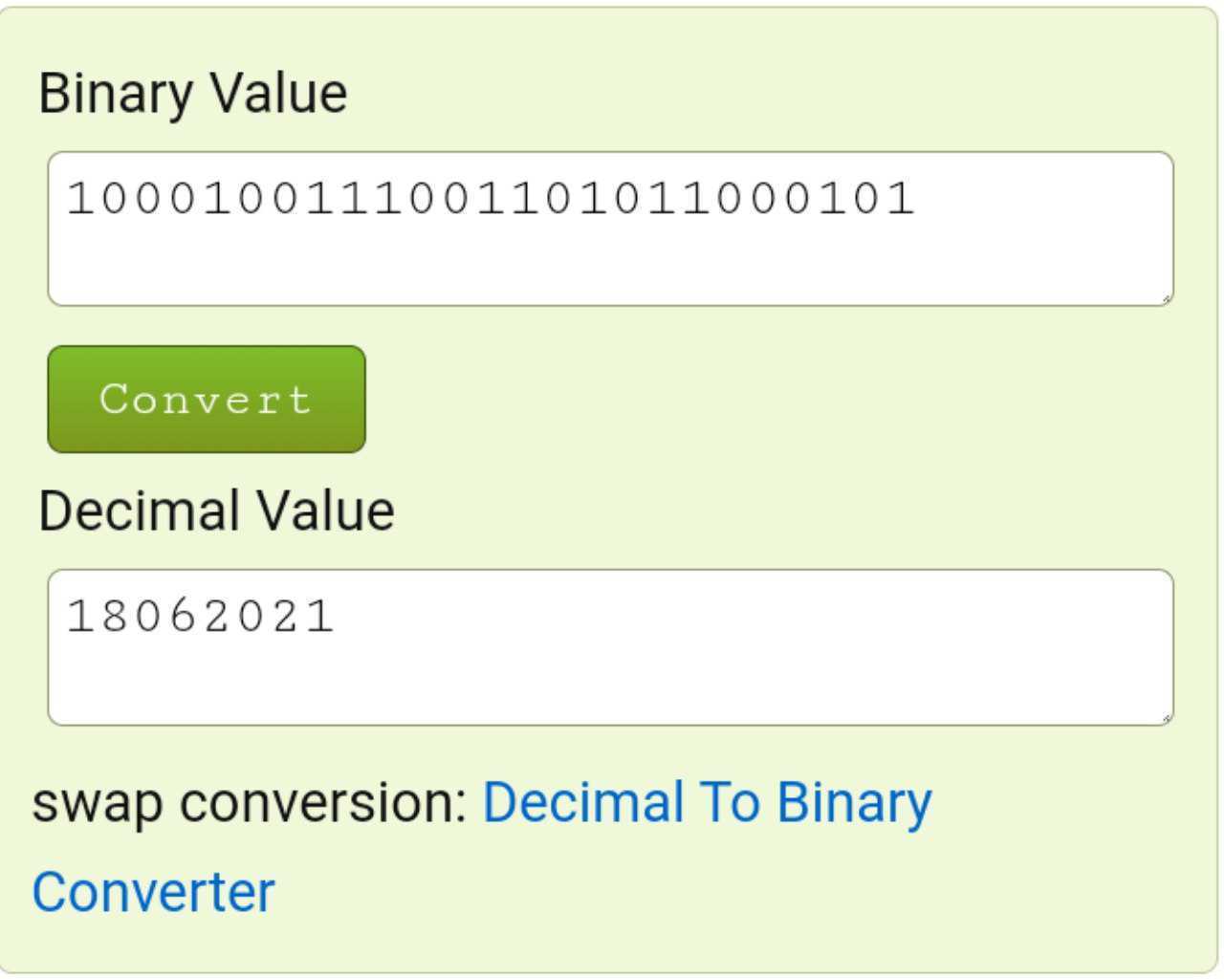Focus the Binary Value input field

(x=611, y=229)
